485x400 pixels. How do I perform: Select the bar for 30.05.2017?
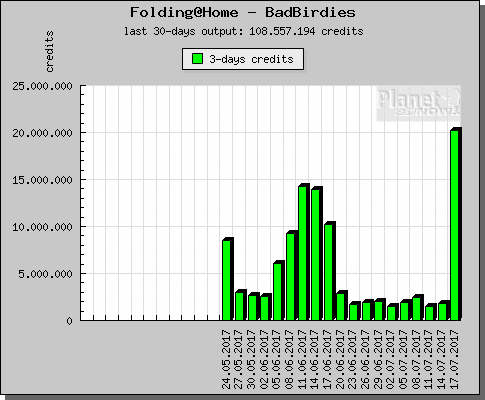tap(253, 307)
